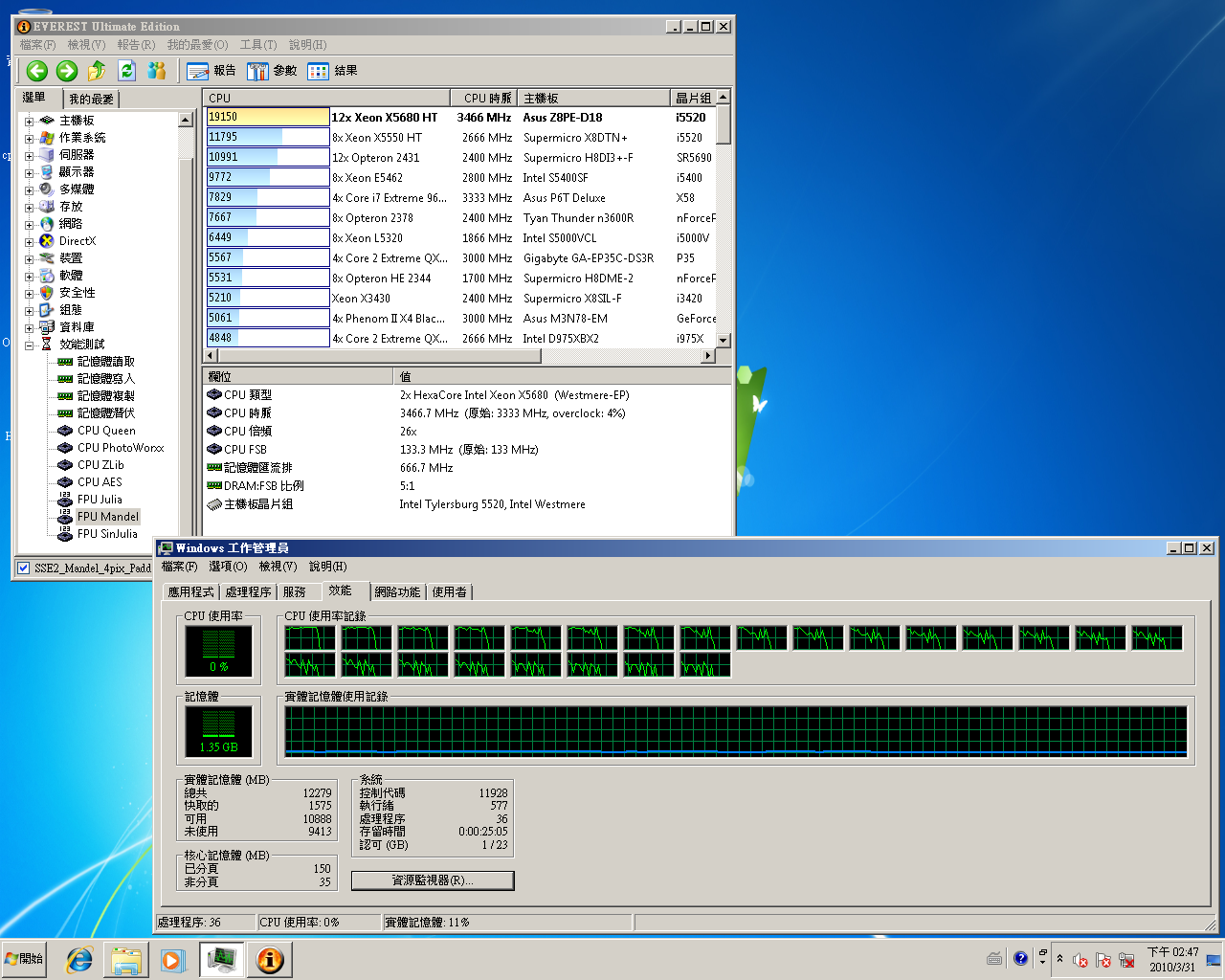Select FPU Mandel benchmark item

coord(108,517)
